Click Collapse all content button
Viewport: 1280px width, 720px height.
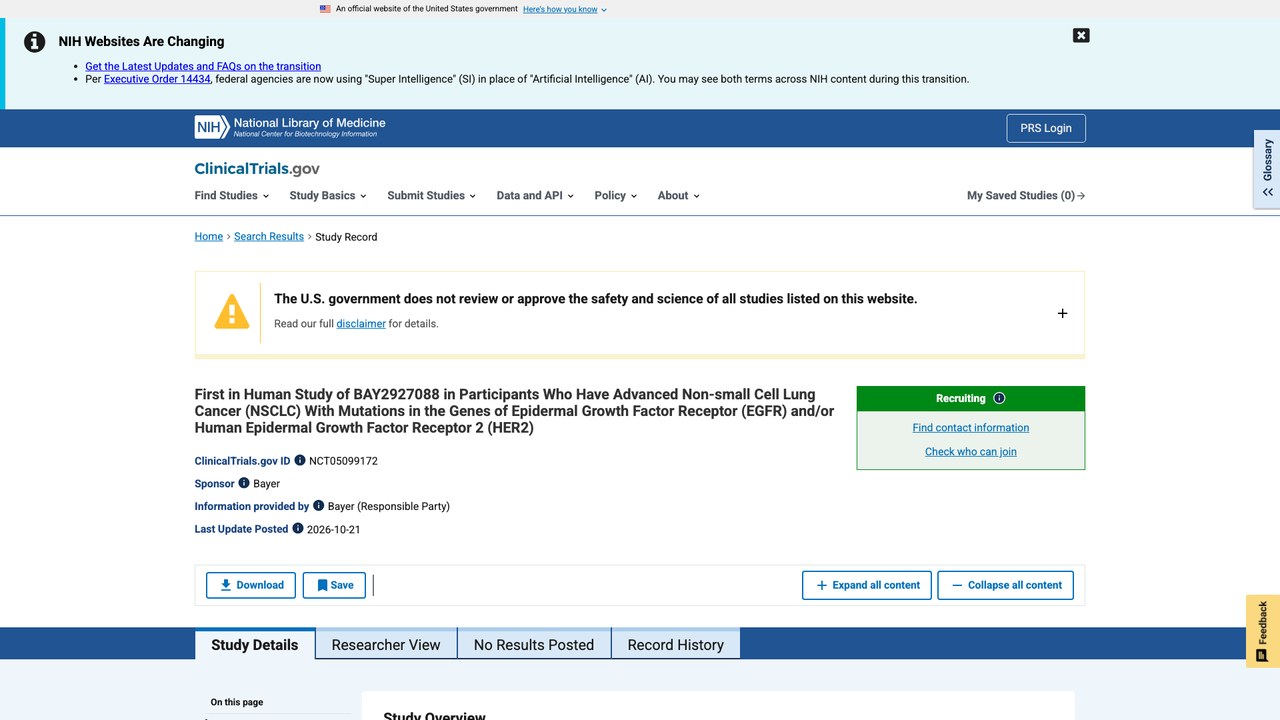[x=1006, y=585]
